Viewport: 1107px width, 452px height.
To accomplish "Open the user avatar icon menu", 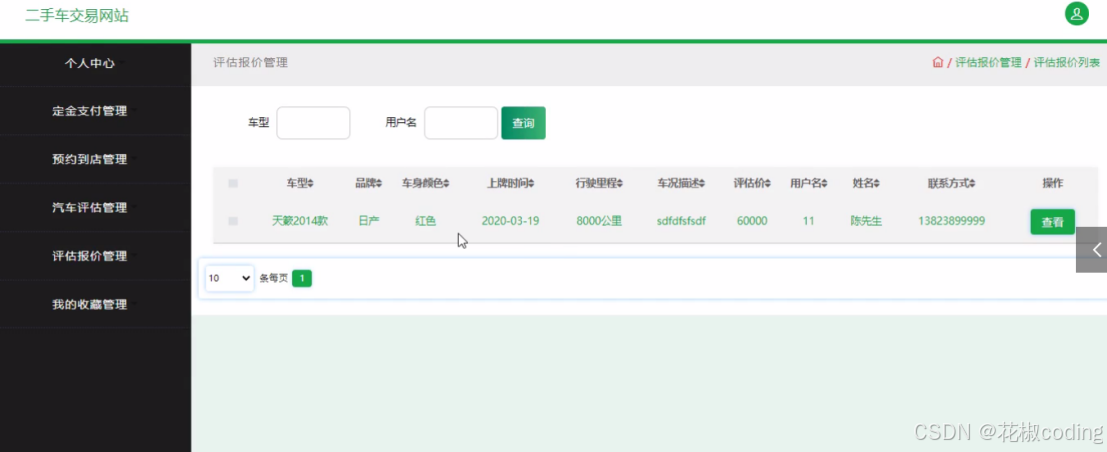I will (1076, 13).
